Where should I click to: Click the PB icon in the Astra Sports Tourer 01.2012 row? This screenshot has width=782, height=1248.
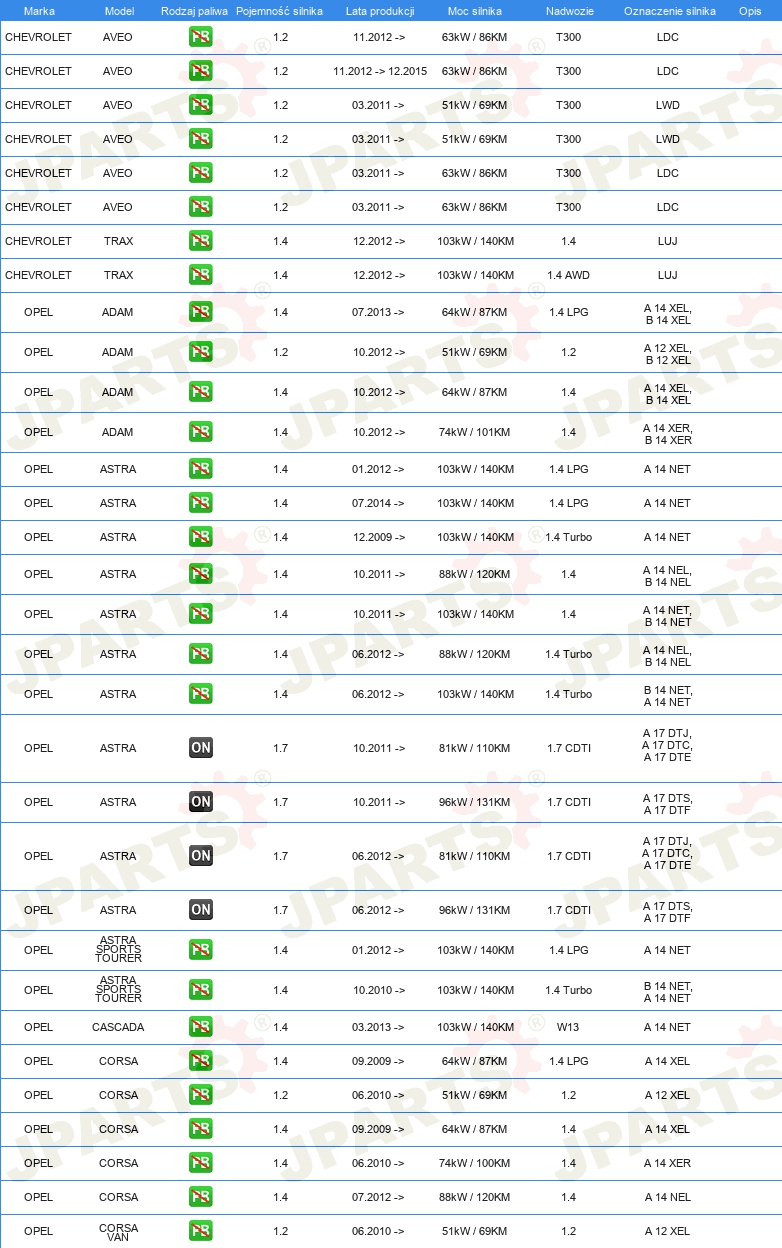coord(201,949)
